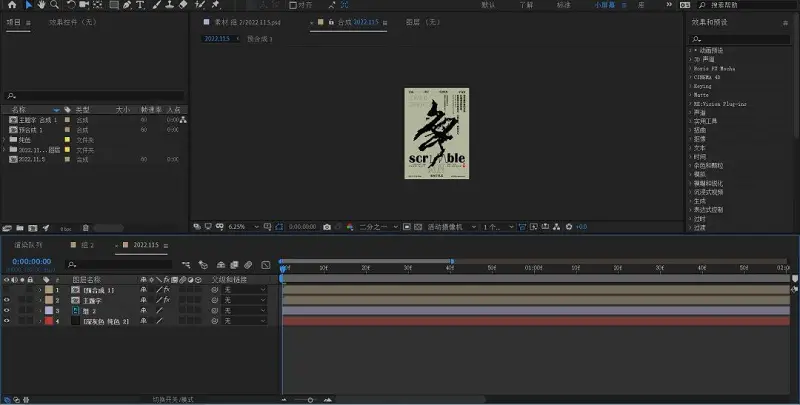Click the Home icon in the toolbar
800x405 pixels.
(x=12, y=5)
